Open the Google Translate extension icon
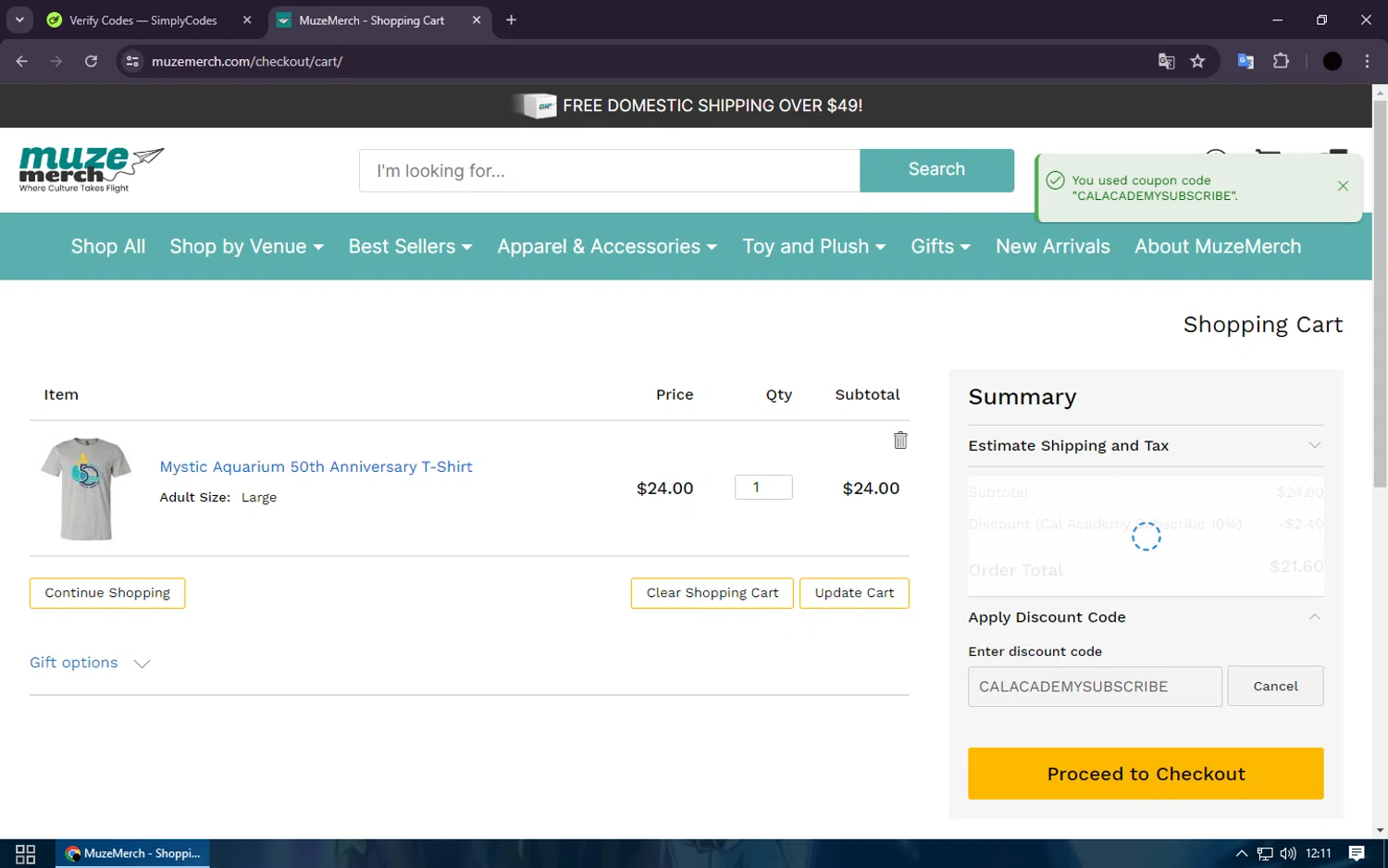Screen dimensions: 1388x868 [1245, 61]
